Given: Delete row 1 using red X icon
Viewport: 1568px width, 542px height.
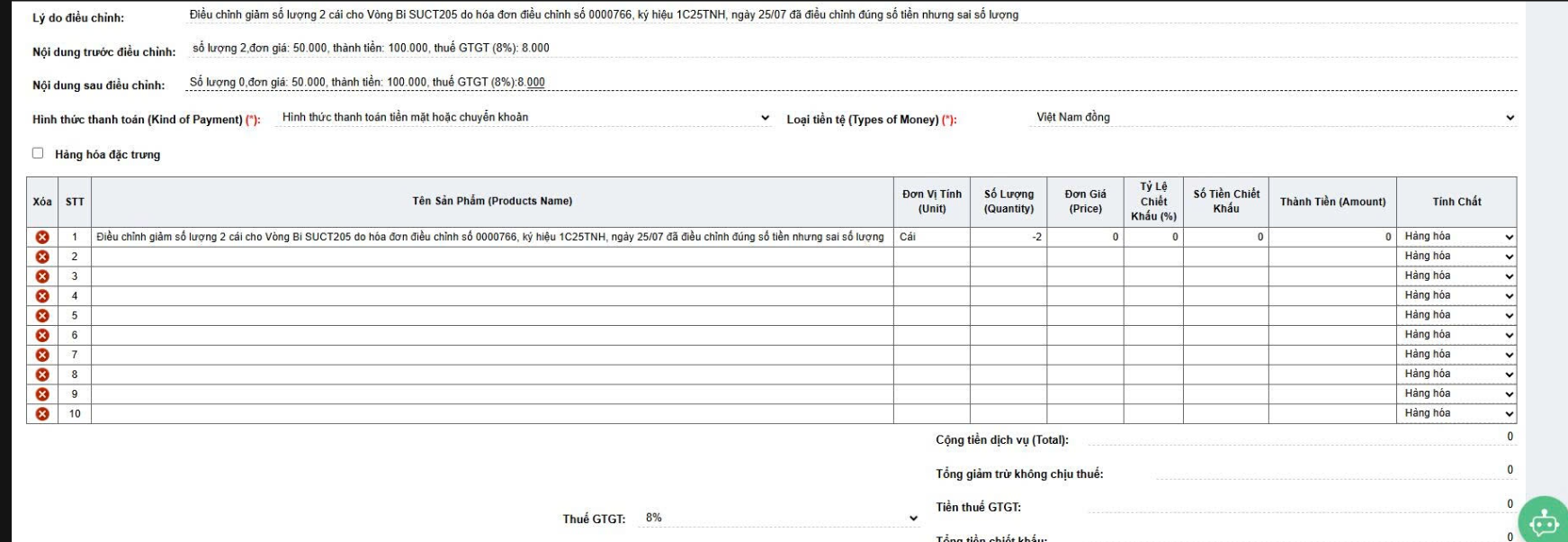Looking at the screenshot, I should click(x=42, y=237).
